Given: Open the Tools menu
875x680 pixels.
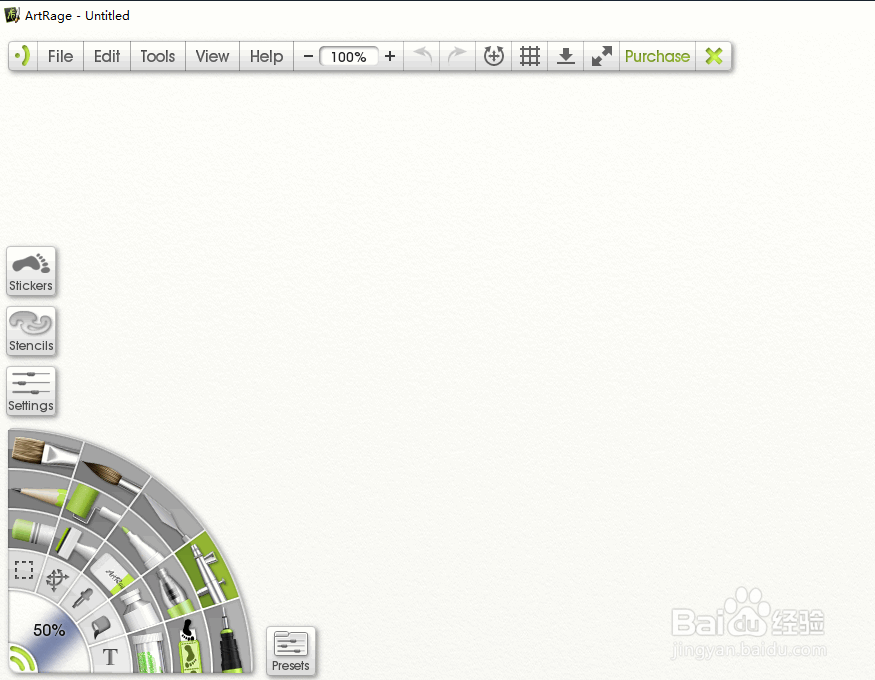Looking at the screenshot, I should [158, 56].
